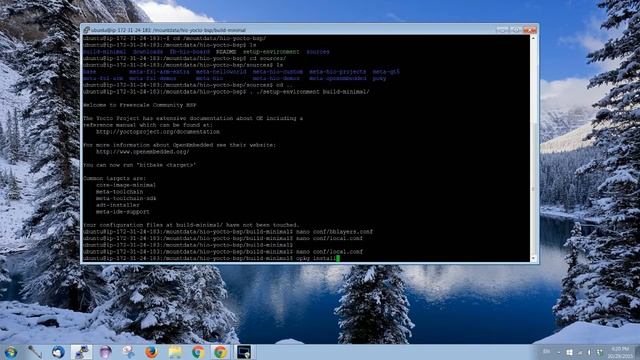The height and width of the screenshot is (360, 640).
Task: Open the Windows Start menu orb
Action: [11, 352]
